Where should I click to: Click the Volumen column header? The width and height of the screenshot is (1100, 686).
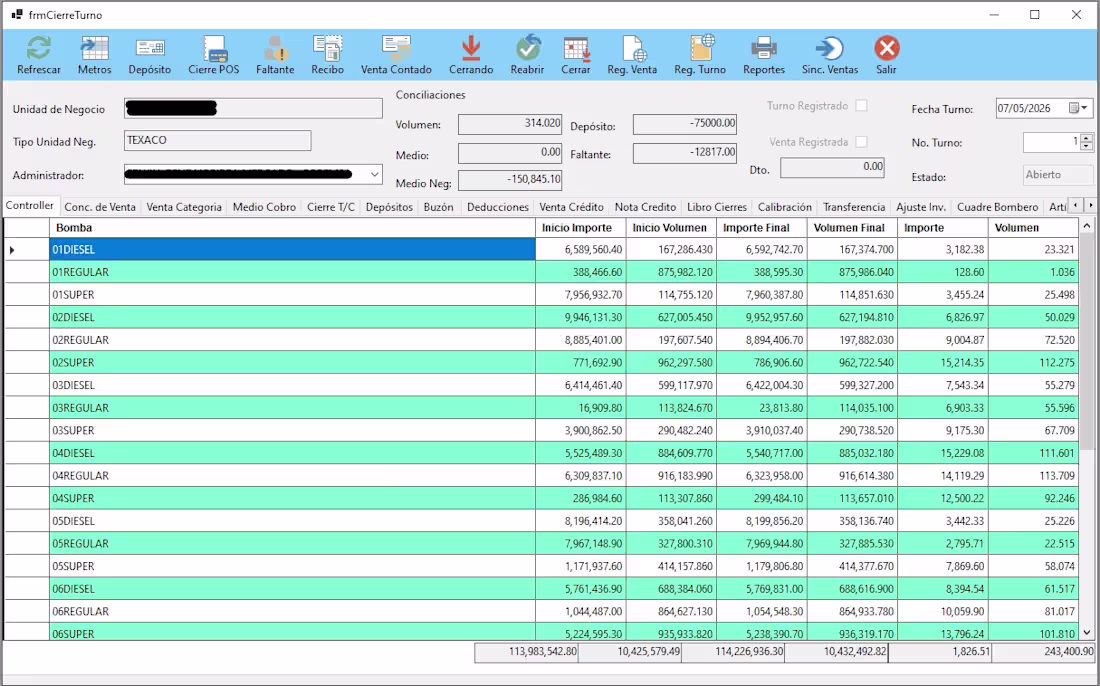(x=1033, y=227)
